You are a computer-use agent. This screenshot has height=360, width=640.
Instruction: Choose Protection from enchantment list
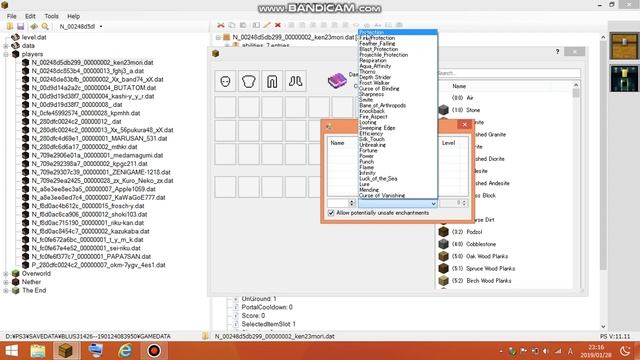(398, 32)
